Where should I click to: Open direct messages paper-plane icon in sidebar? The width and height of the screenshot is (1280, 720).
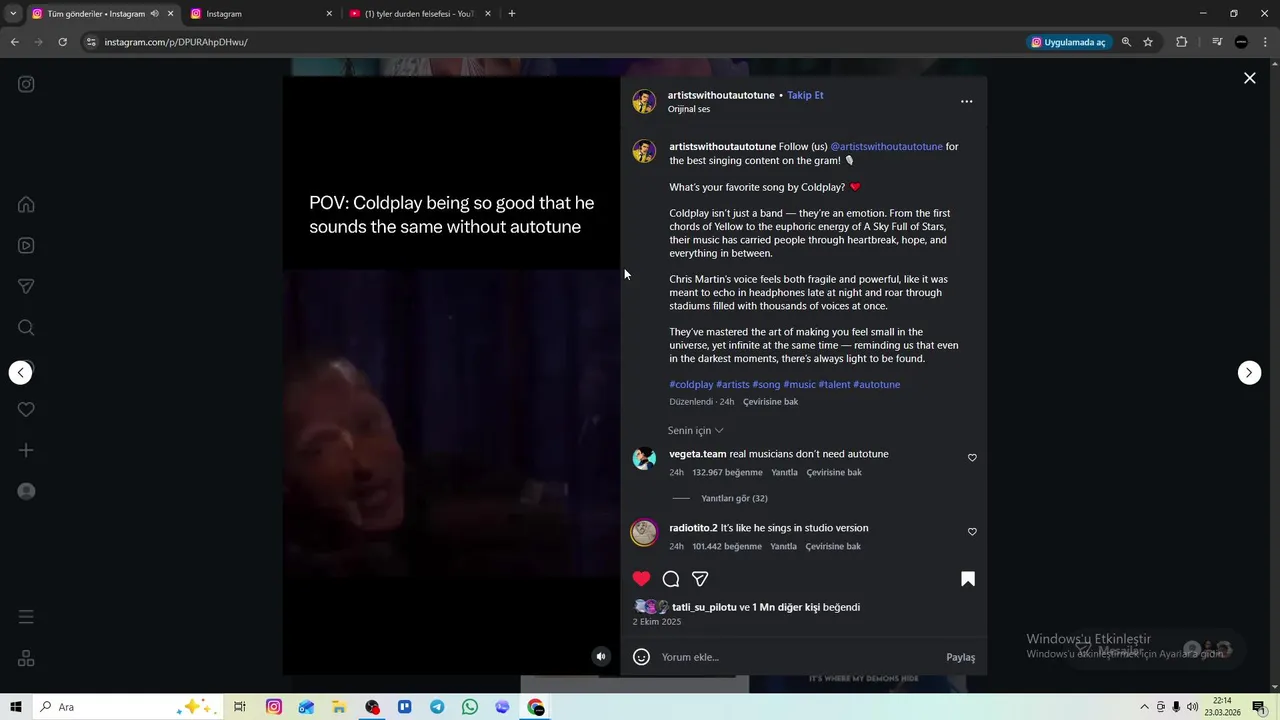tap(26, 286)
